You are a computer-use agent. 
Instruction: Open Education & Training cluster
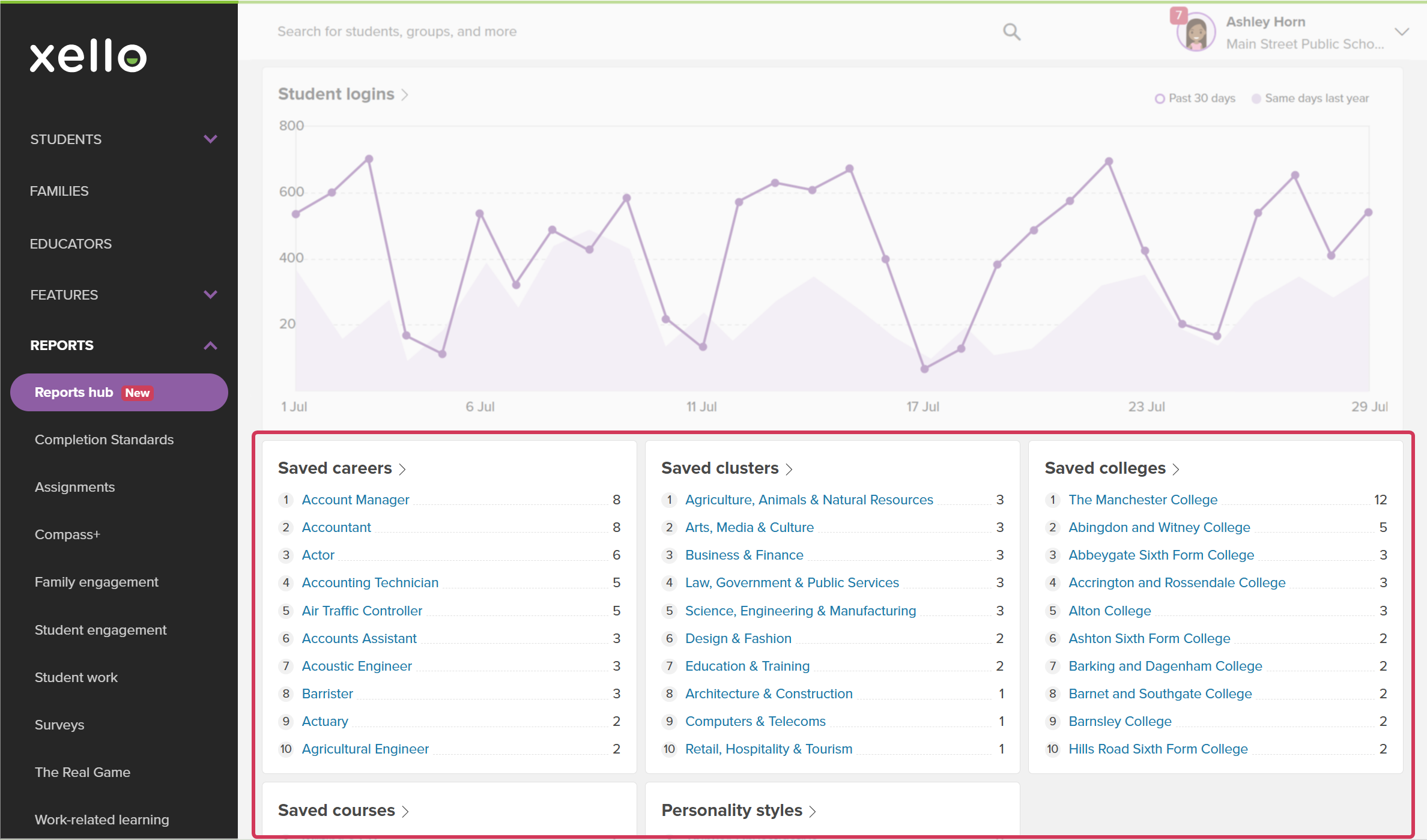[x=747, y=666]
